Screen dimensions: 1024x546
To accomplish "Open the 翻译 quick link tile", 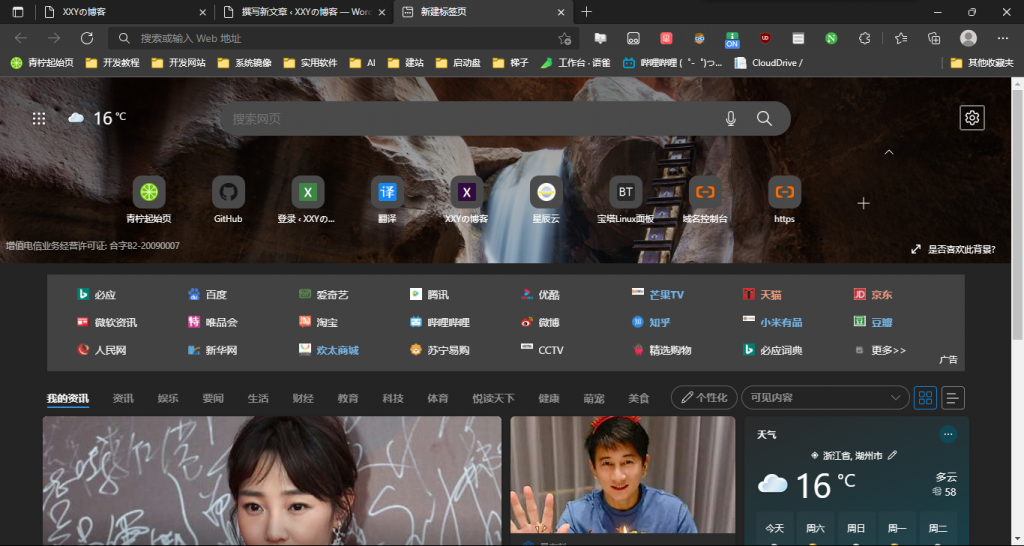I will (387, 192).
